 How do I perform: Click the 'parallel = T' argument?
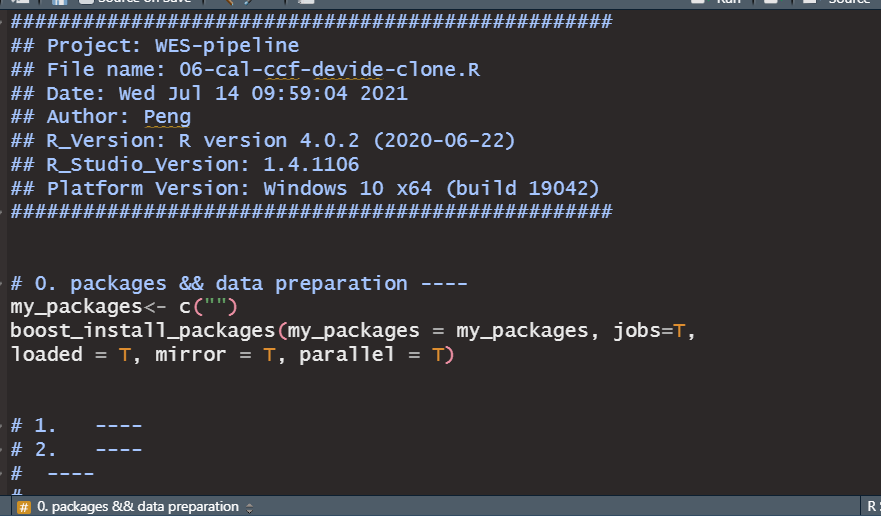tap(371, 355)
